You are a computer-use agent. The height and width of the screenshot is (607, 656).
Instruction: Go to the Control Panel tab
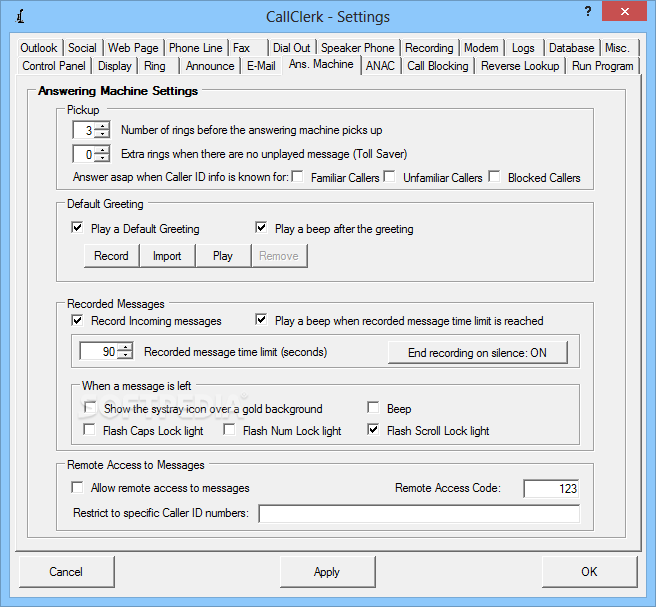coord(54,66)
